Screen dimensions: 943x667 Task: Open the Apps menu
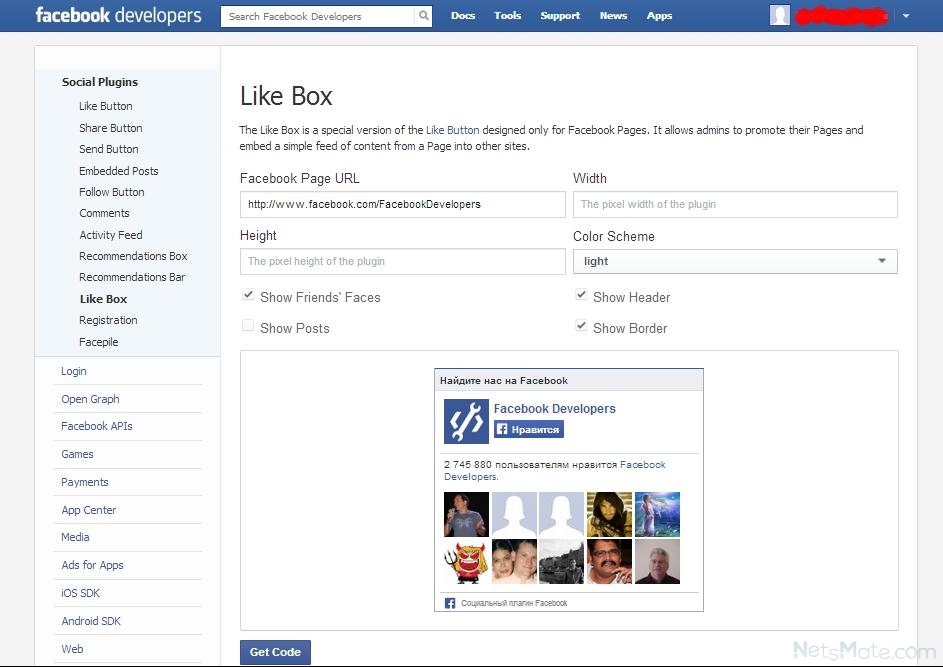tap(659, 16)
